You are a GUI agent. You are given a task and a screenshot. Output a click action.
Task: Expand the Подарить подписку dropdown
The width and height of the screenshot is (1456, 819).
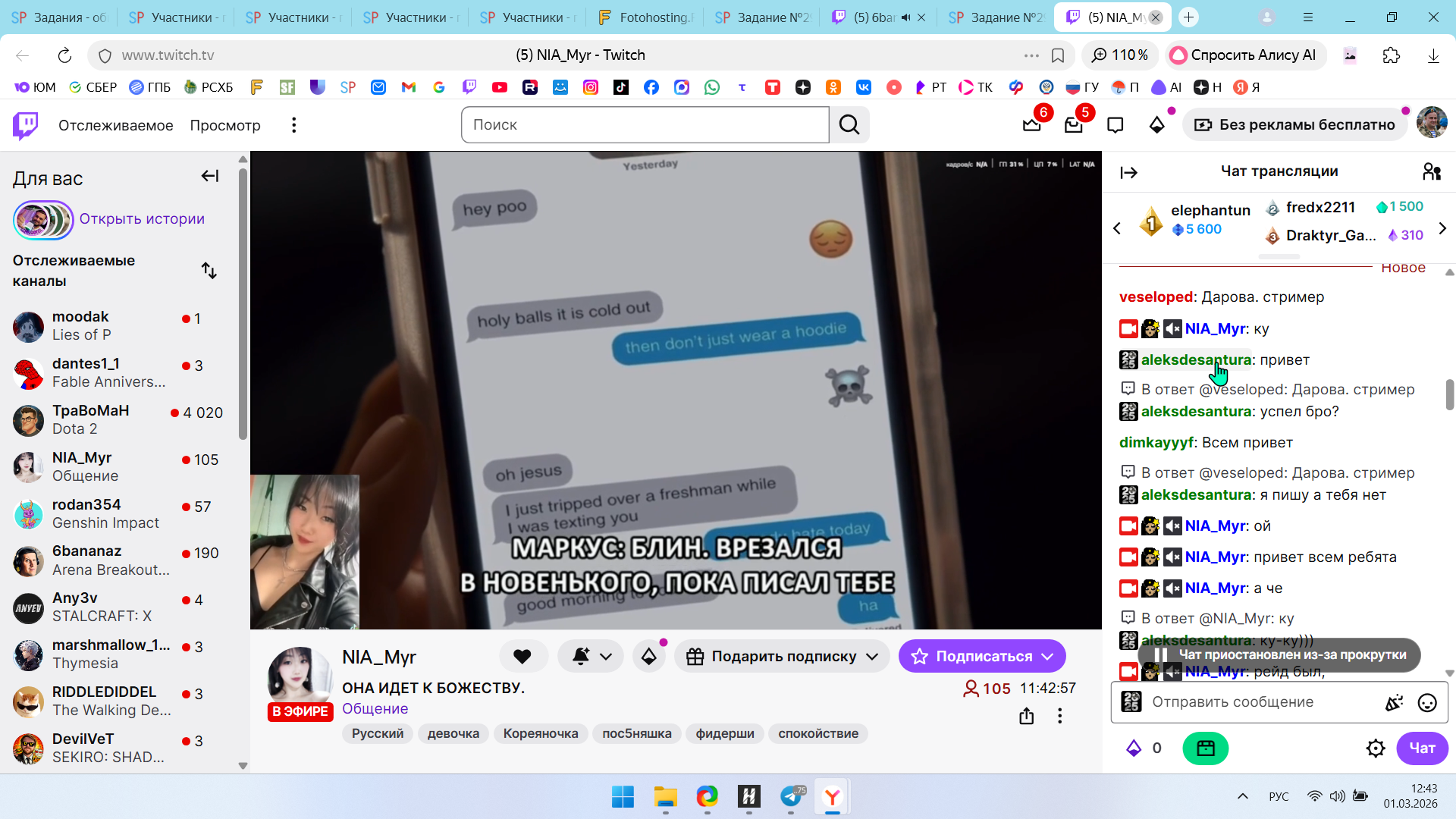click(x=872, y=657)
